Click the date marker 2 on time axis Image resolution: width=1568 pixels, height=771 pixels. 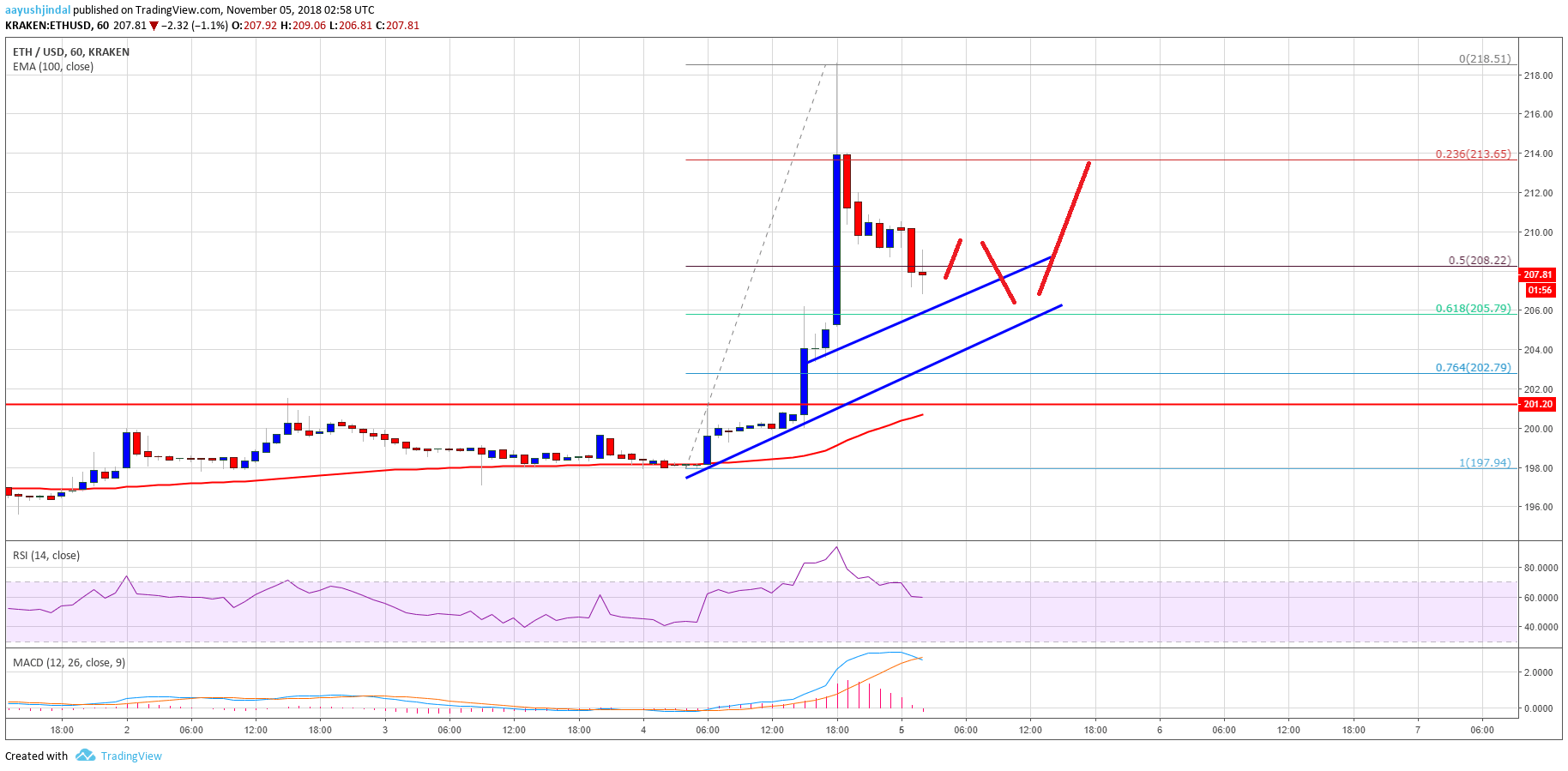coord(127,730)
